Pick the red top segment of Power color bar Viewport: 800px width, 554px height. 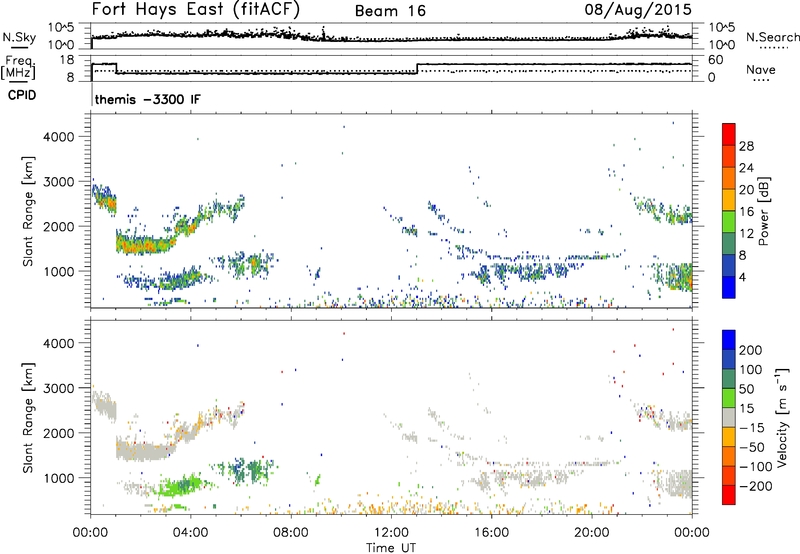(729, 134)
